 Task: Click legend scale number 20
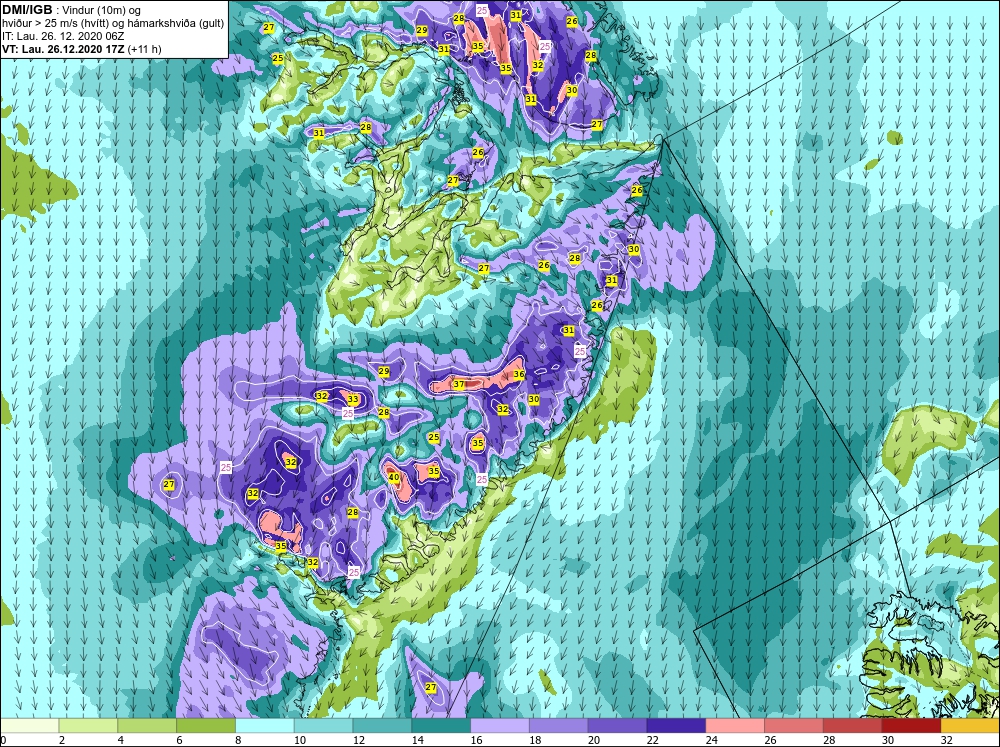pos(593,740)
